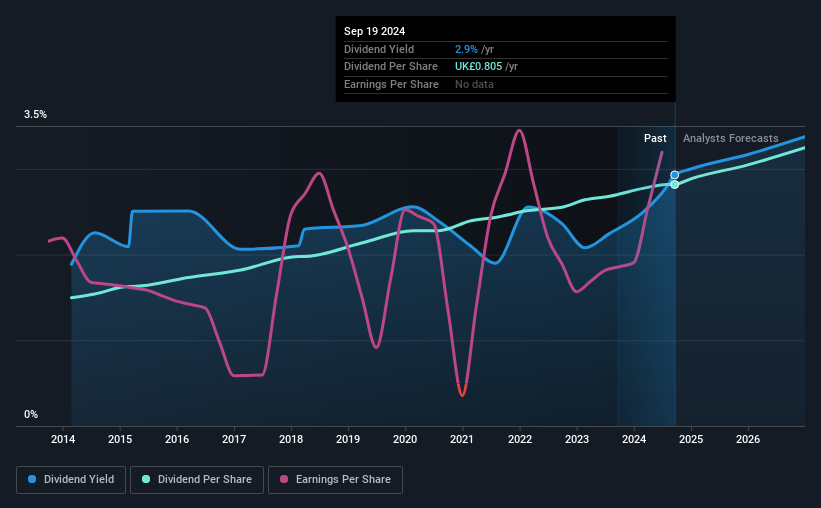This screenshot has width=821, height=508.
Task: Click the 2015 x-axis label
Action: [120, 439]
